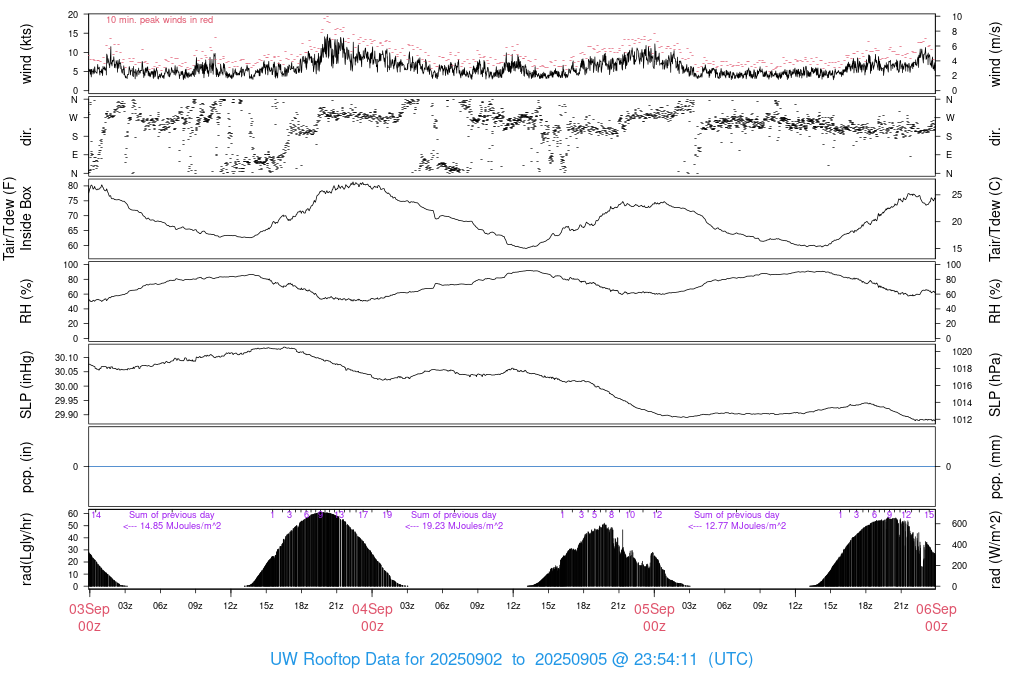Image resolution: width=1024 pixels, height=700 pixels.
Task: Click the '04Sep 00z' date marker
Action: [x=372, y=618]
